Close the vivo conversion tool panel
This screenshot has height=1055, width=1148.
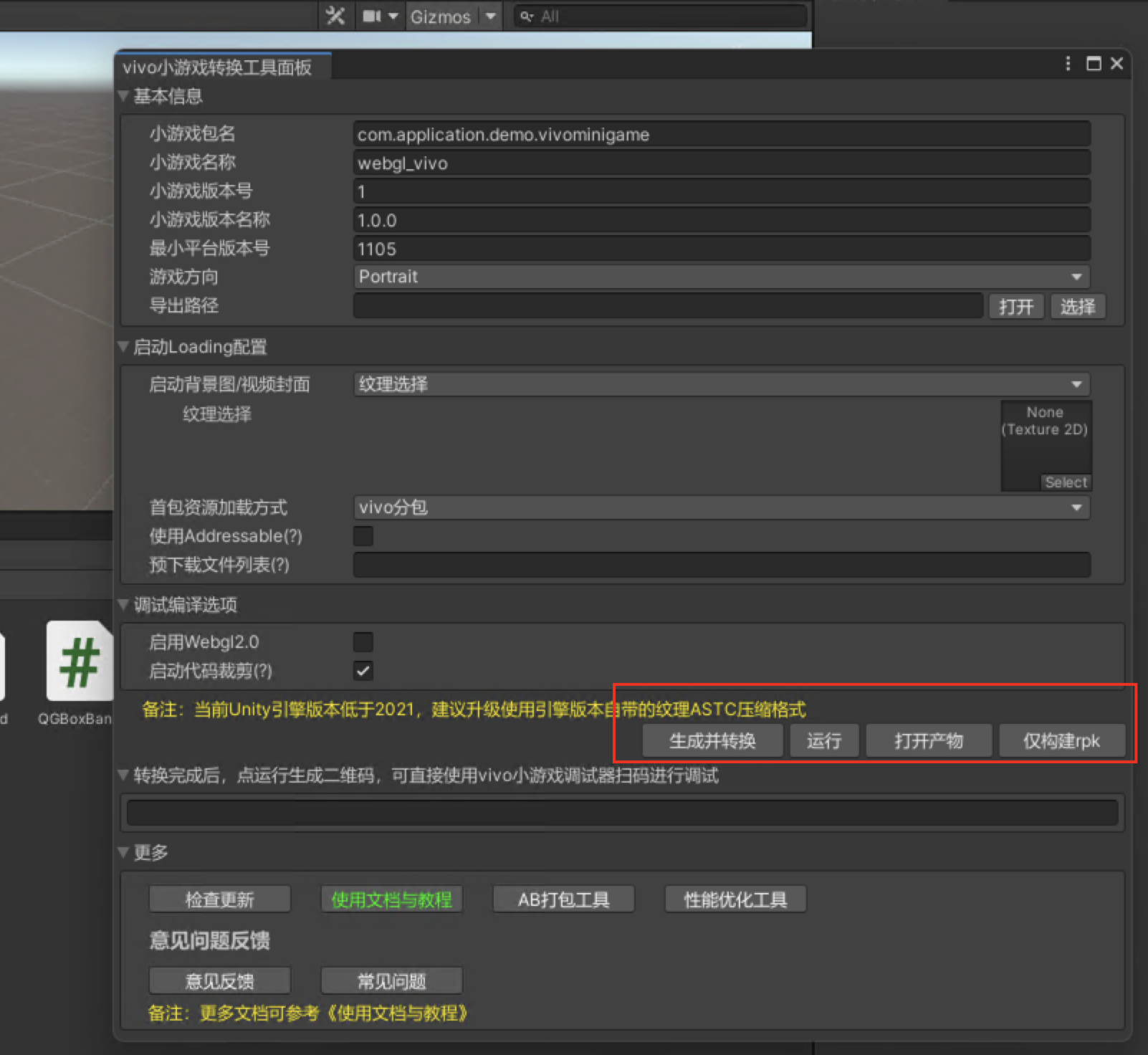(x=1116, y=64)
